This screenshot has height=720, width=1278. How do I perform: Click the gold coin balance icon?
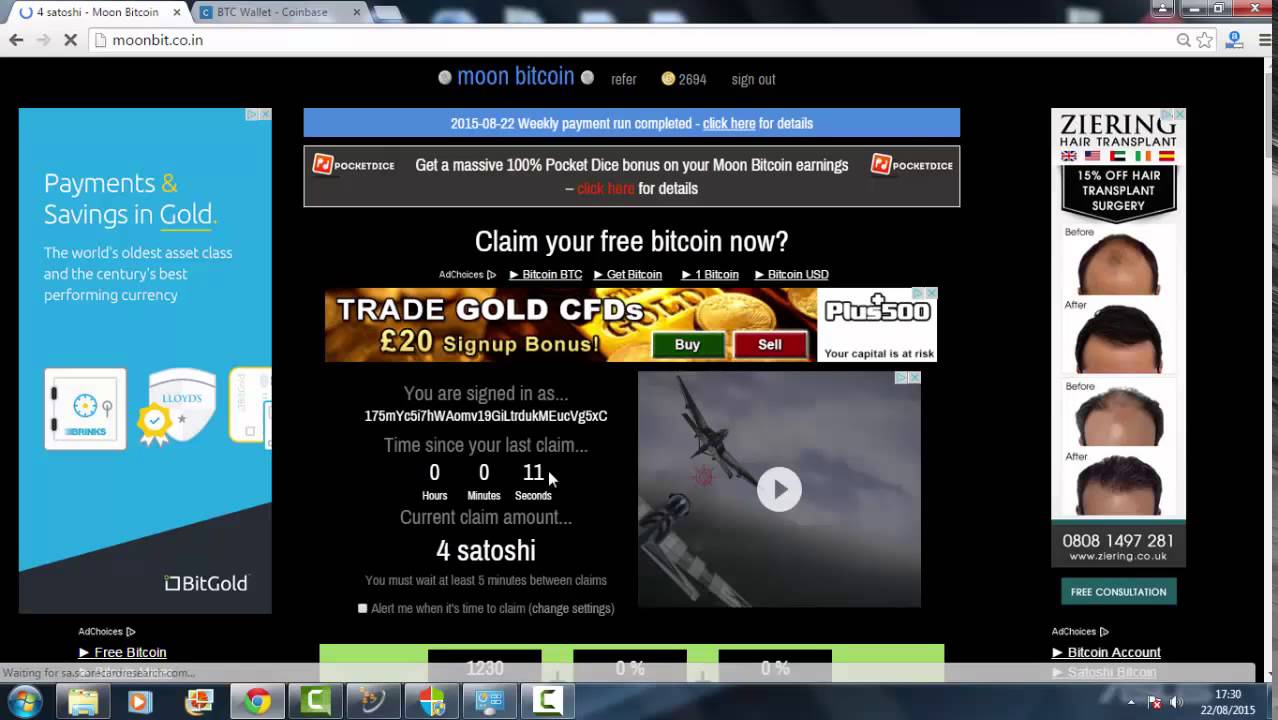668,79
